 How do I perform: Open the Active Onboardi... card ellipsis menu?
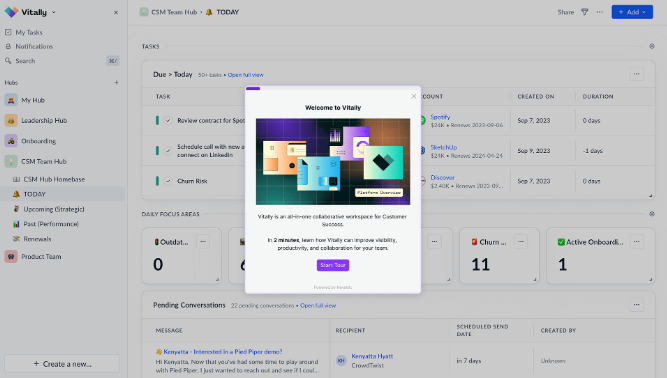[636, 242]
